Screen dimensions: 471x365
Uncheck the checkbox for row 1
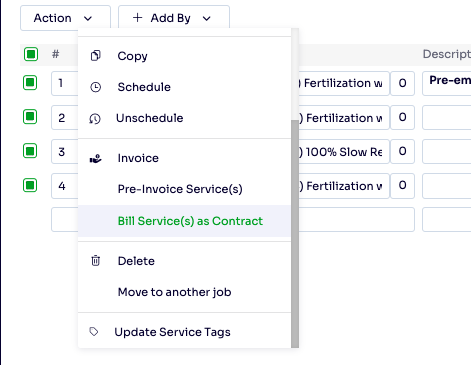(30, 83)
